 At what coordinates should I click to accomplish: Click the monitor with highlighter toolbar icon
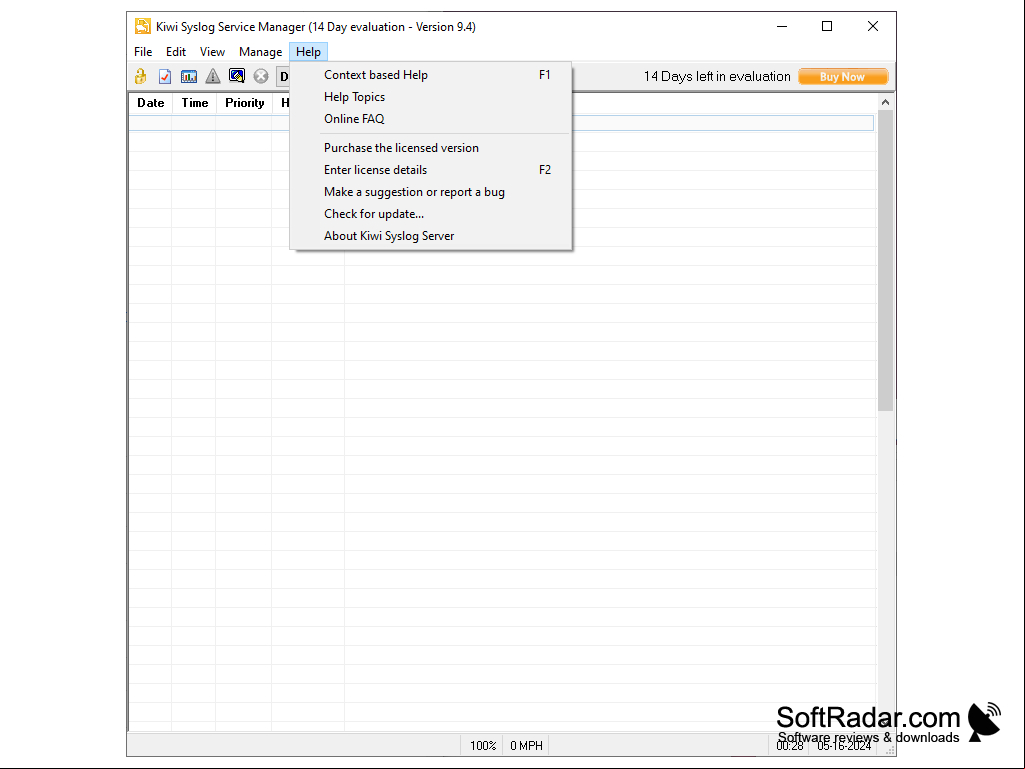click(x=237, y=76)
